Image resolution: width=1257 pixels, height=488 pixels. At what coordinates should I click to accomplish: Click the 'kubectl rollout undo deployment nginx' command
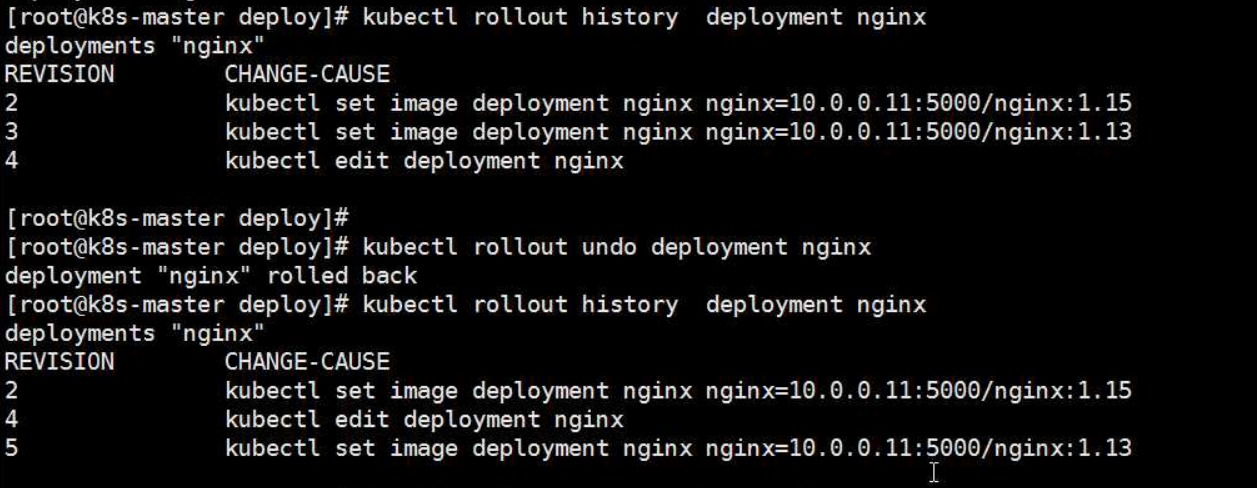tap(617, 246)
